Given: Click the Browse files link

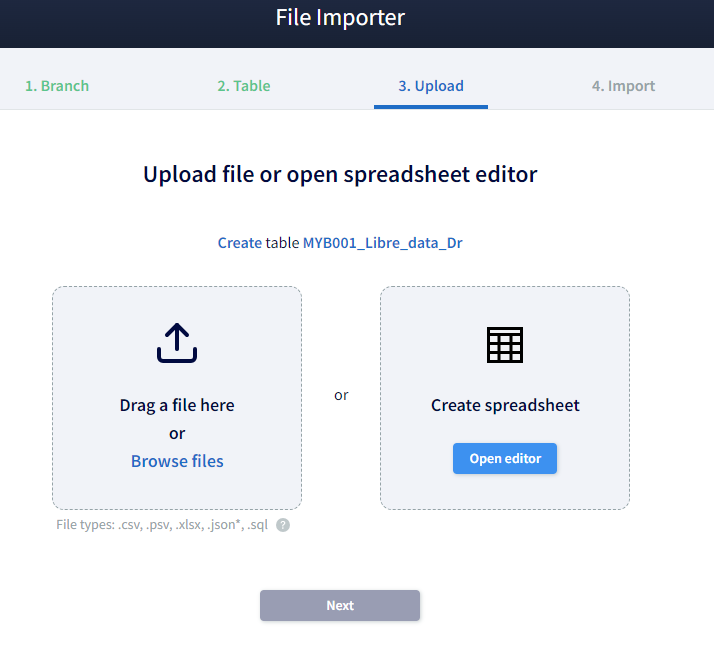Looking at the screenshot, I should point(177,461).
